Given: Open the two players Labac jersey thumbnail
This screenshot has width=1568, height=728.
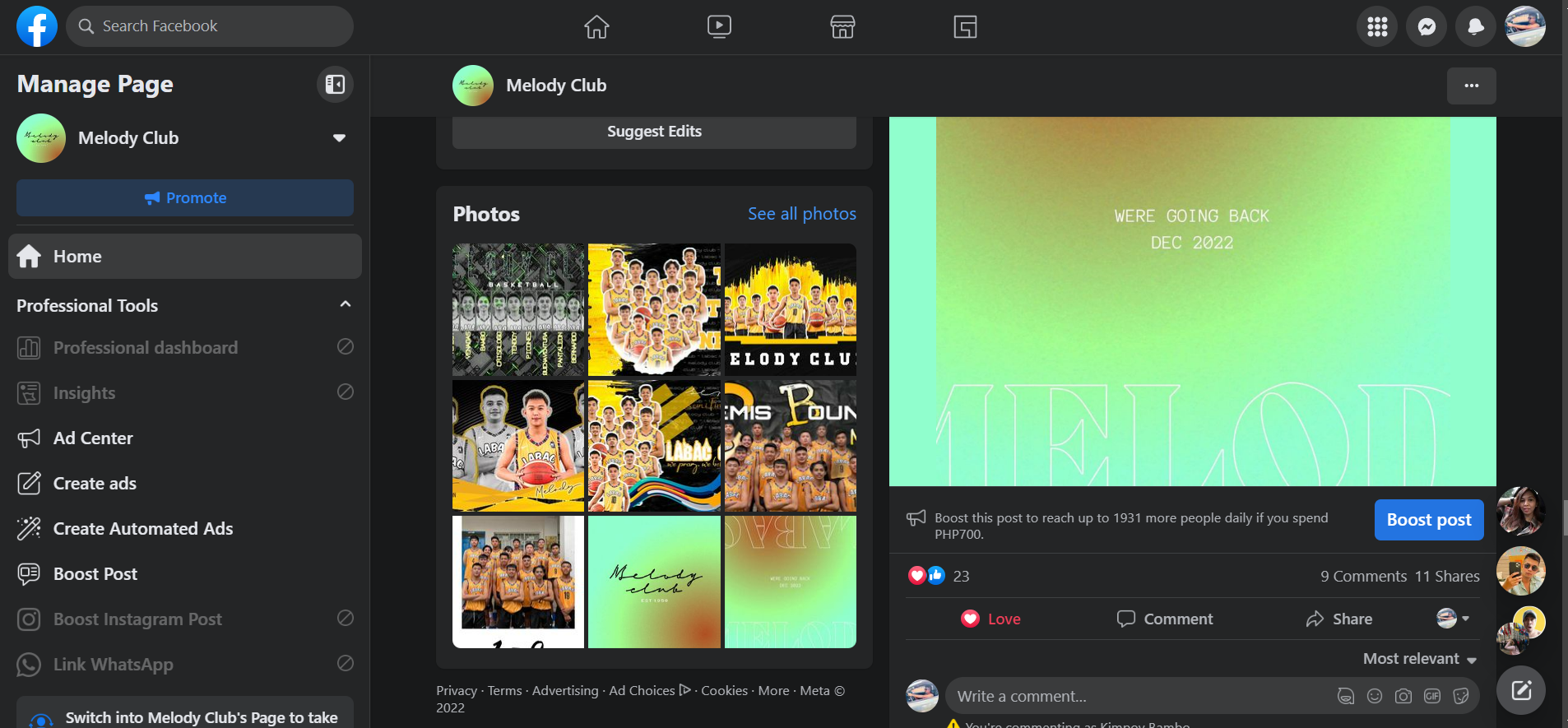Looking at the screenshot, I should tap(518, 446).
